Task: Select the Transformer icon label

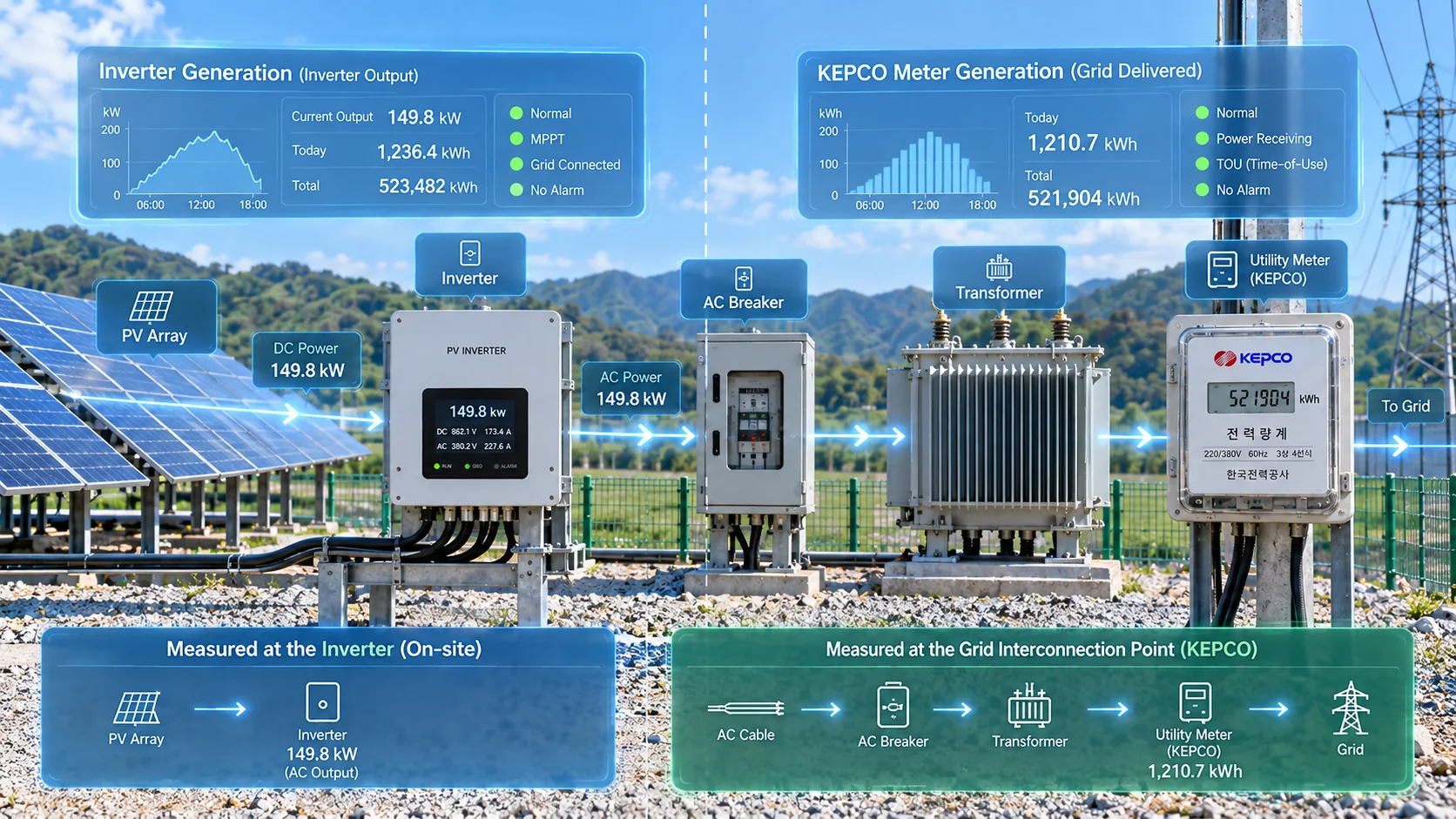Action: [999, 278]
